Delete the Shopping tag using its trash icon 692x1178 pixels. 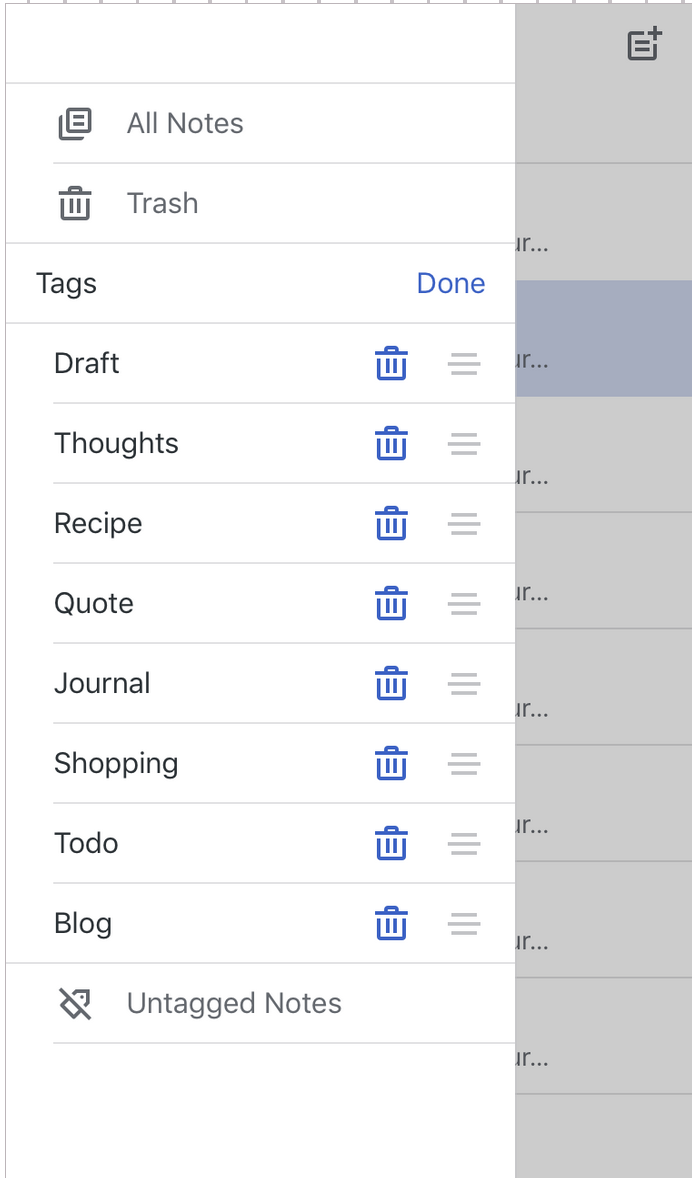[x=391, y=763]
